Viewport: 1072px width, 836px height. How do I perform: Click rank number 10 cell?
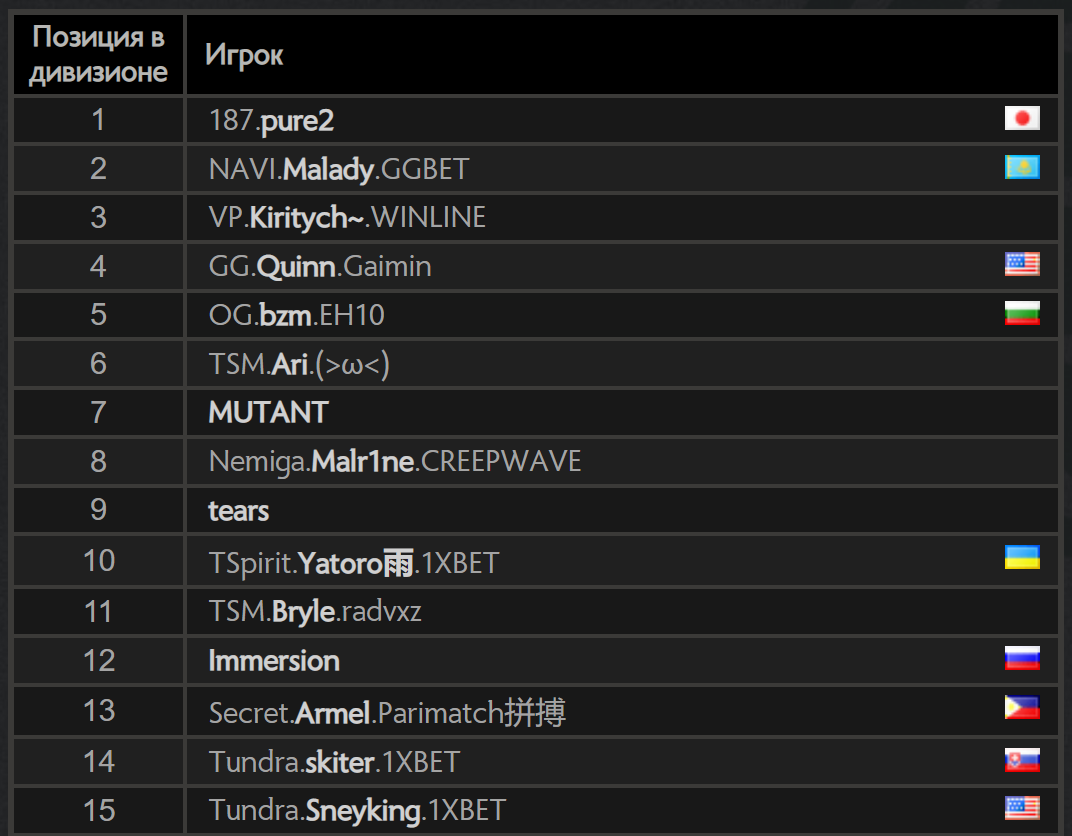[x=98, y=561]
